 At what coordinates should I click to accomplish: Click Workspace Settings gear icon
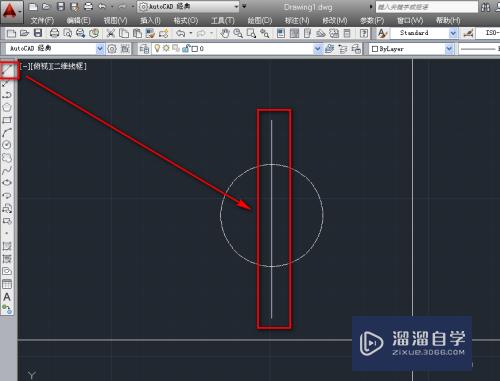tap(112, 49)
